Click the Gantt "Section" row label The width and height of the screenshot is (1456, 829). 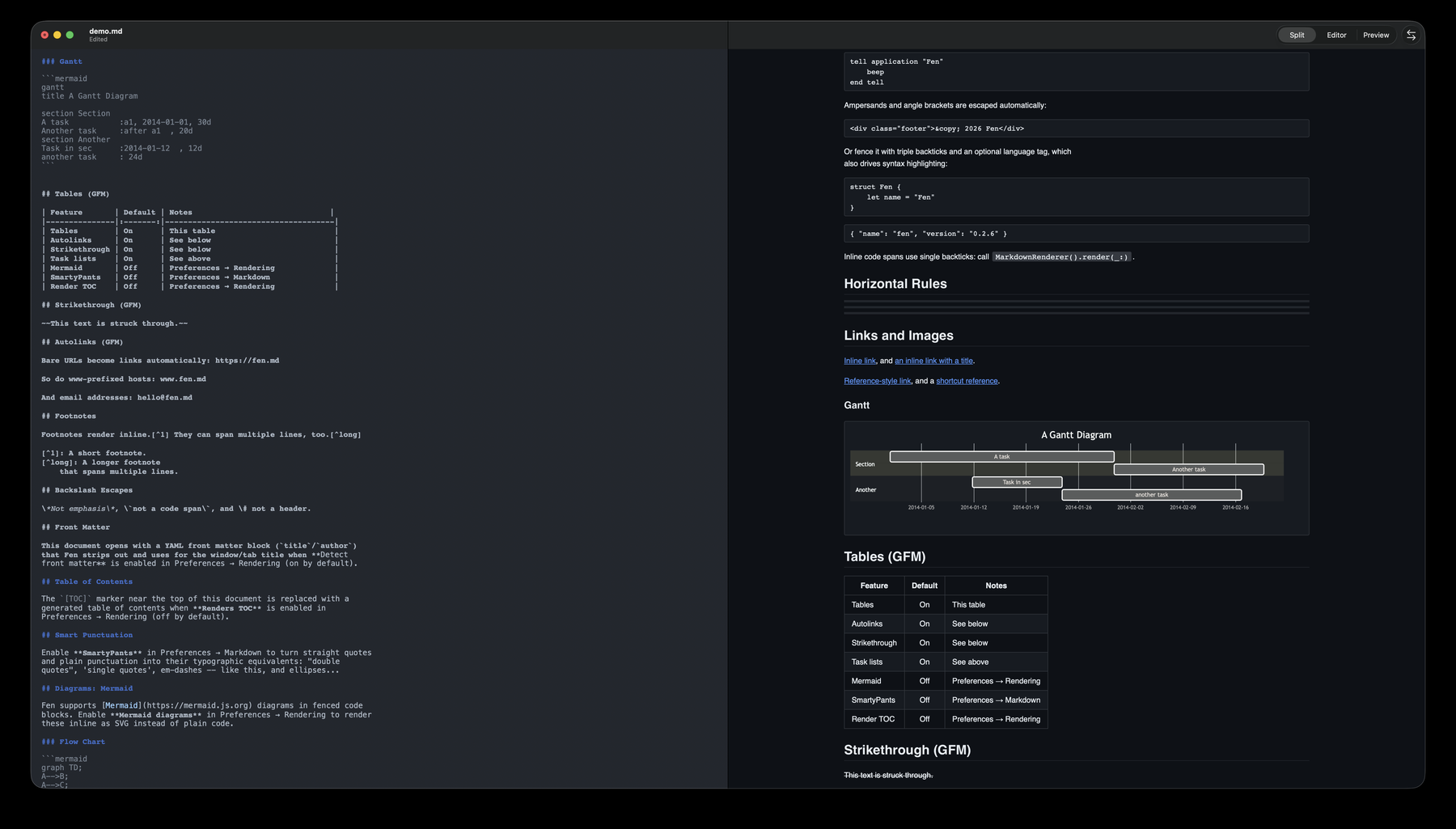tap(865, 464)
